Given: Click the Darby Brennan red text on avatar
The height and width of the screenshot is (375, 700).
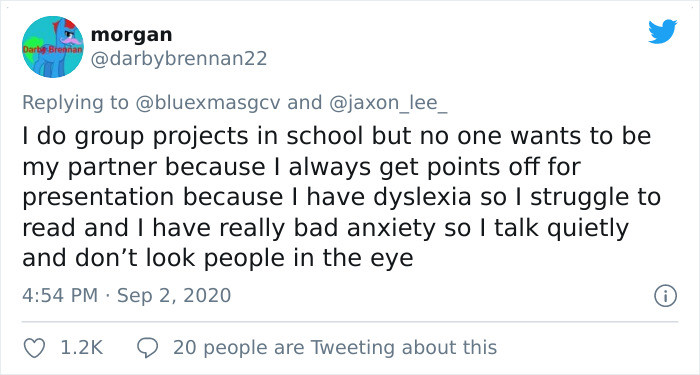Looking at the screenshot, I should tap(53, 50).
